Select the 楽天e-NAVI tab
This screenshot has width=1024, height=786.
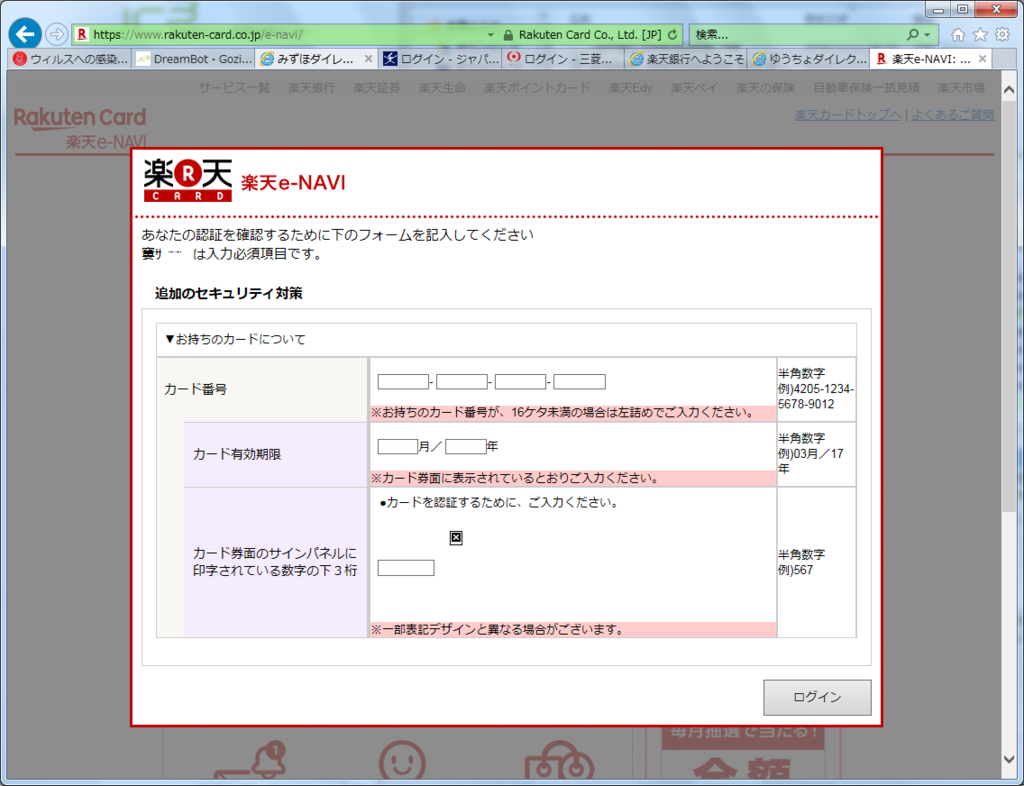tap(930, 59)
